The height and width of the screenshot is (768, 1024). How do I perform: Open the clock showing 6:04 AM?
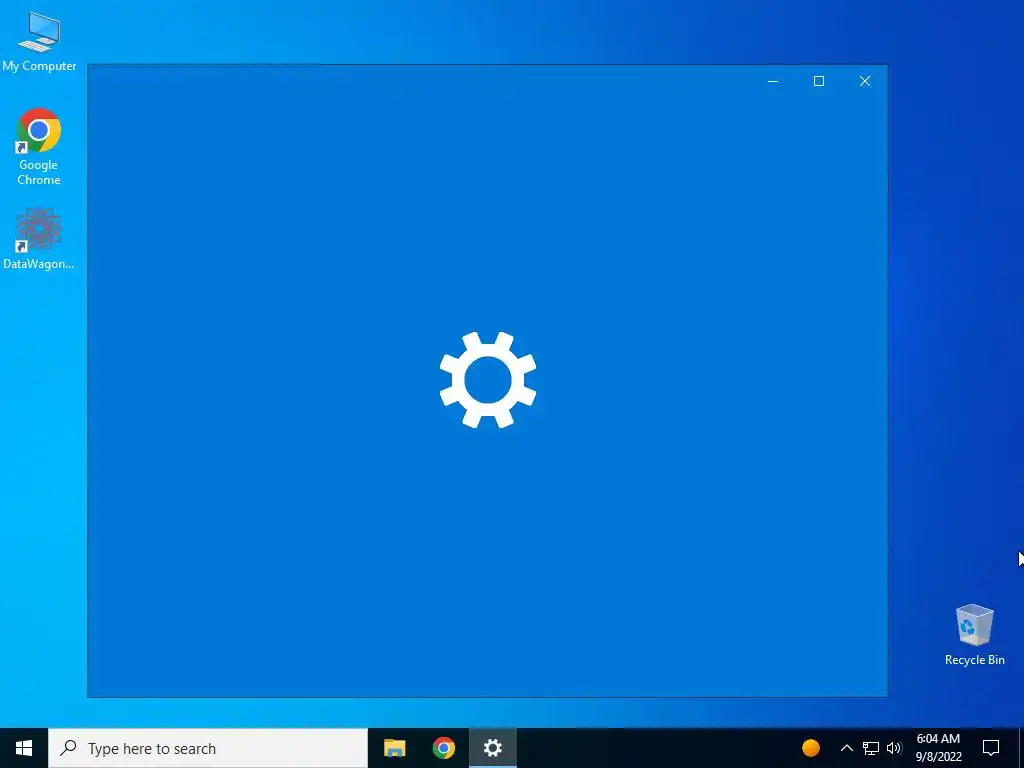(x=938, y=748)
